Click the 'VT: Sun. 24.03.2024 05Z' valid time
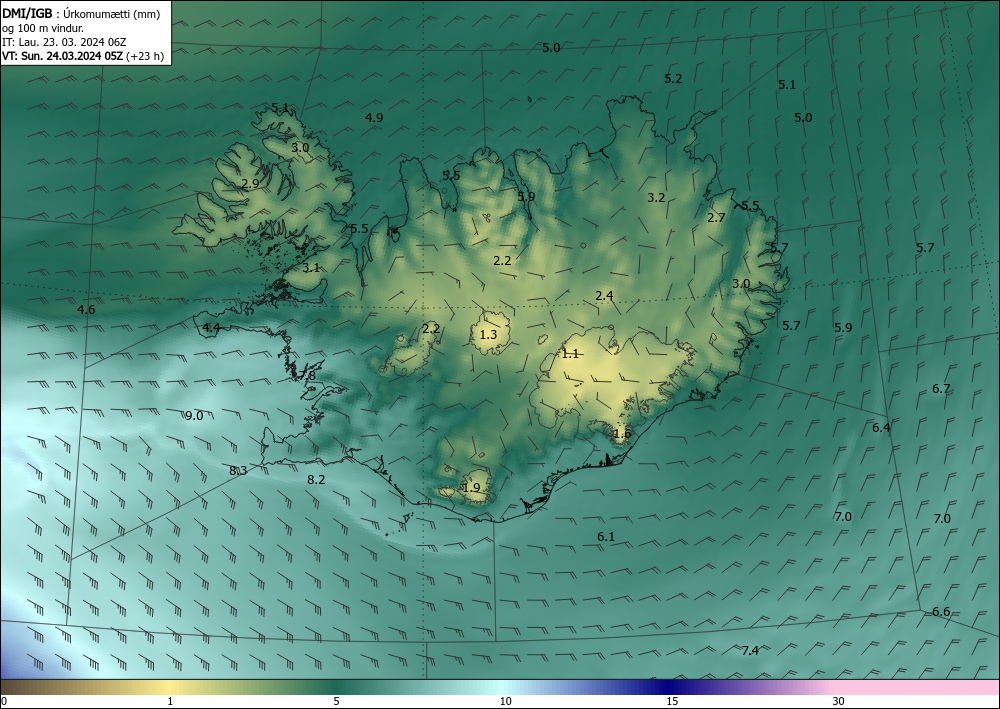 point(62,56)
